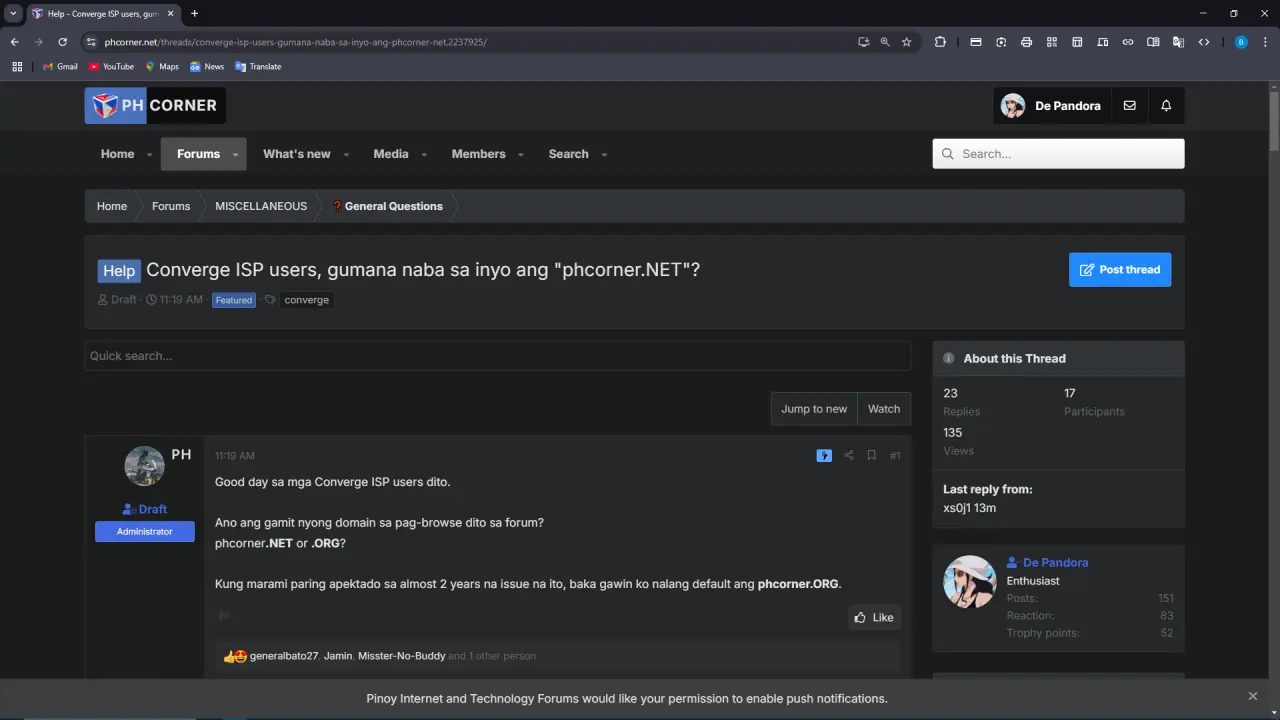Click the Search text field
1280x720 pixels.
pyautogui.click(x=1058, y=154)
